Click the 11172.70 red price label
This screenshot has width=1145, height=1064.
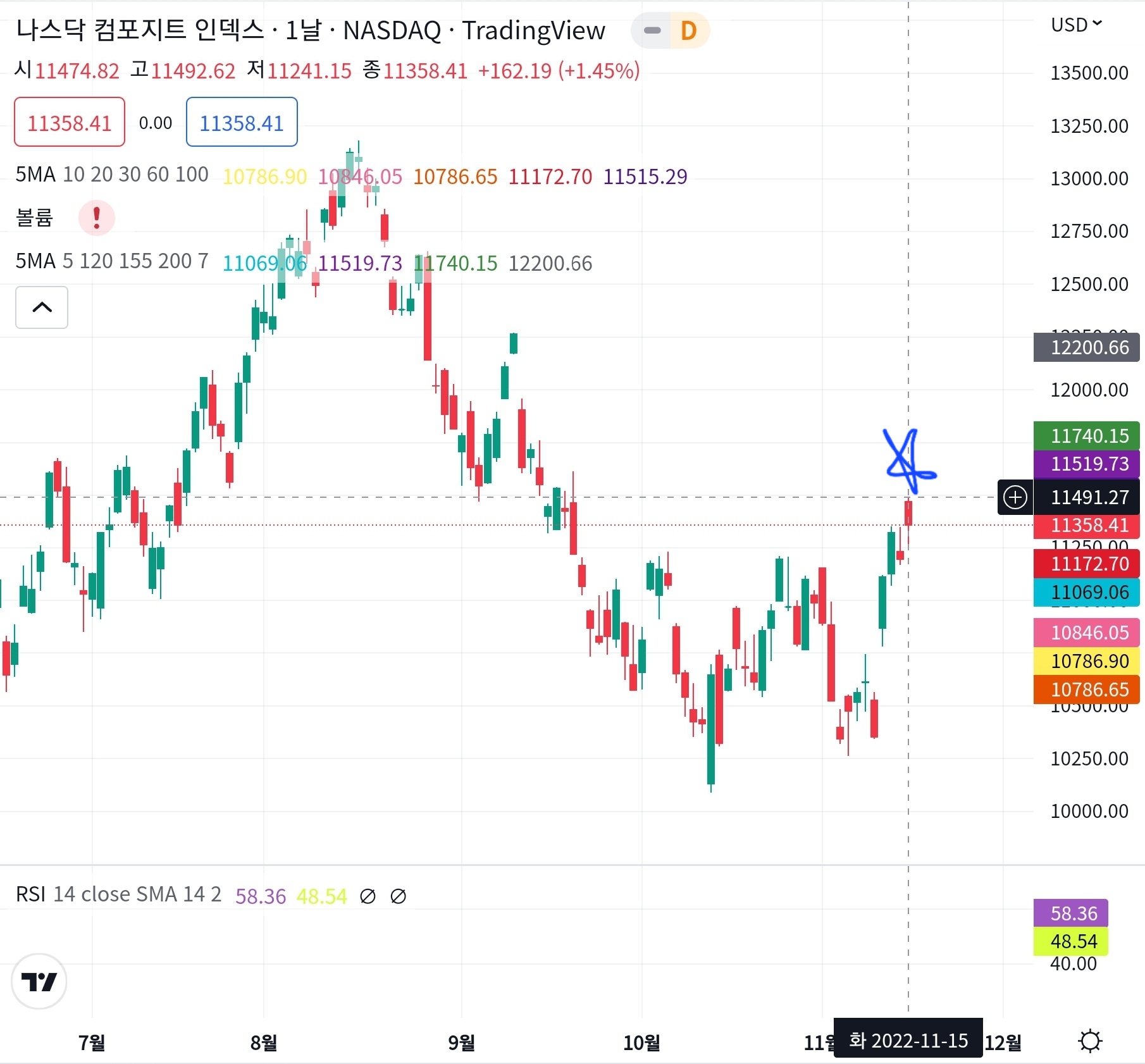pos(1087,564)
